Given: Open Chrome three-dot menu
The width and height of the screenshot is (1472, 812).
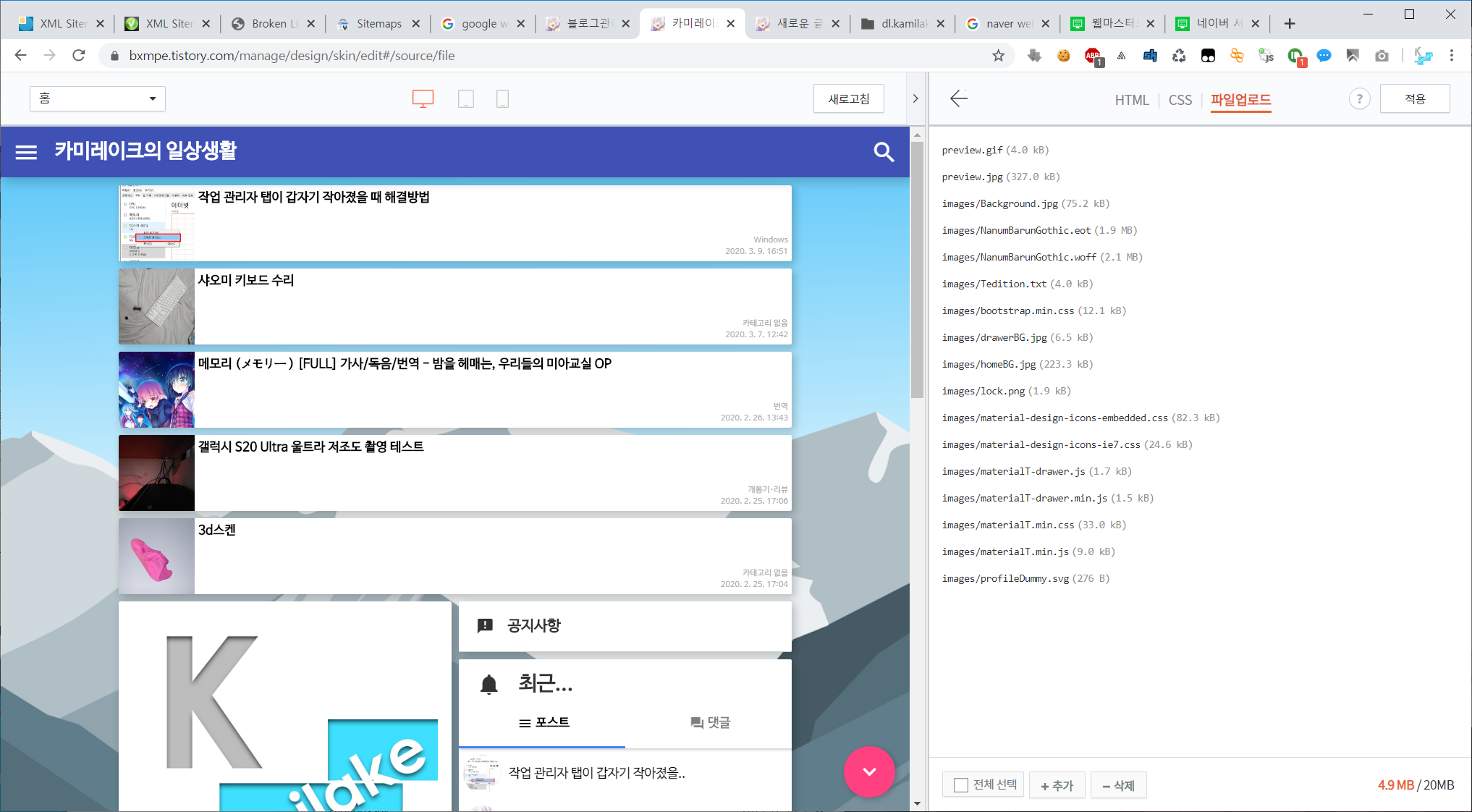Looking at the screenshot, I should [1452, 56].
